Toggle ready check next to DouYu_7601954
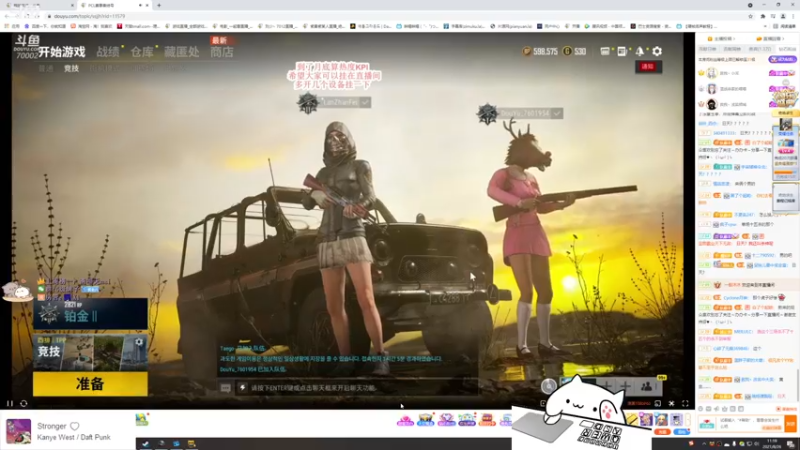Image resolution: width=800 pixels, height=450 pixels. [557, 113]
